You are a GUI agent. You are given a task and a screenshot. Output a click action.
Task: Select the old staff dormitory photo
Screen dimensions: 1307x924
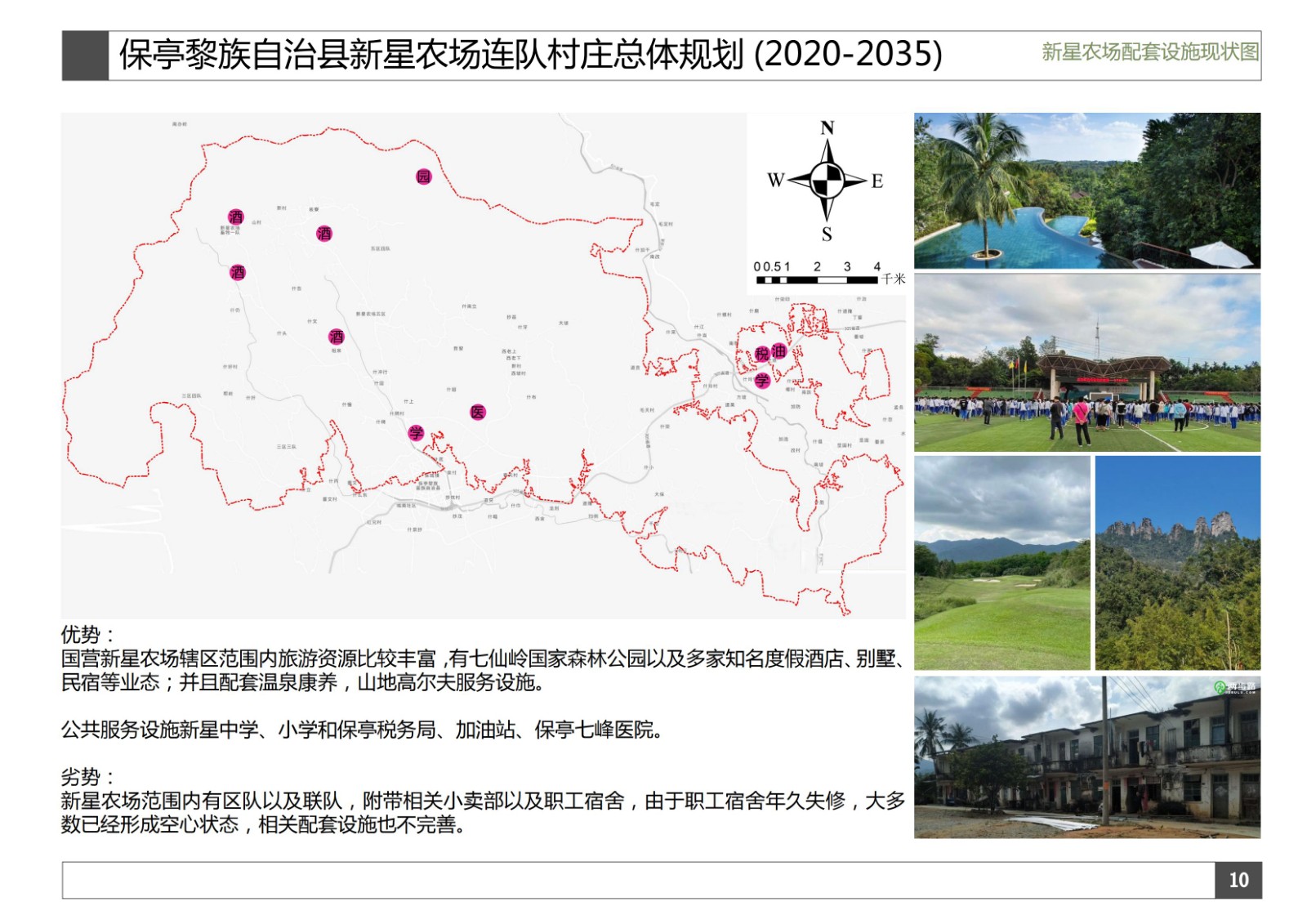coord(1086,757)
